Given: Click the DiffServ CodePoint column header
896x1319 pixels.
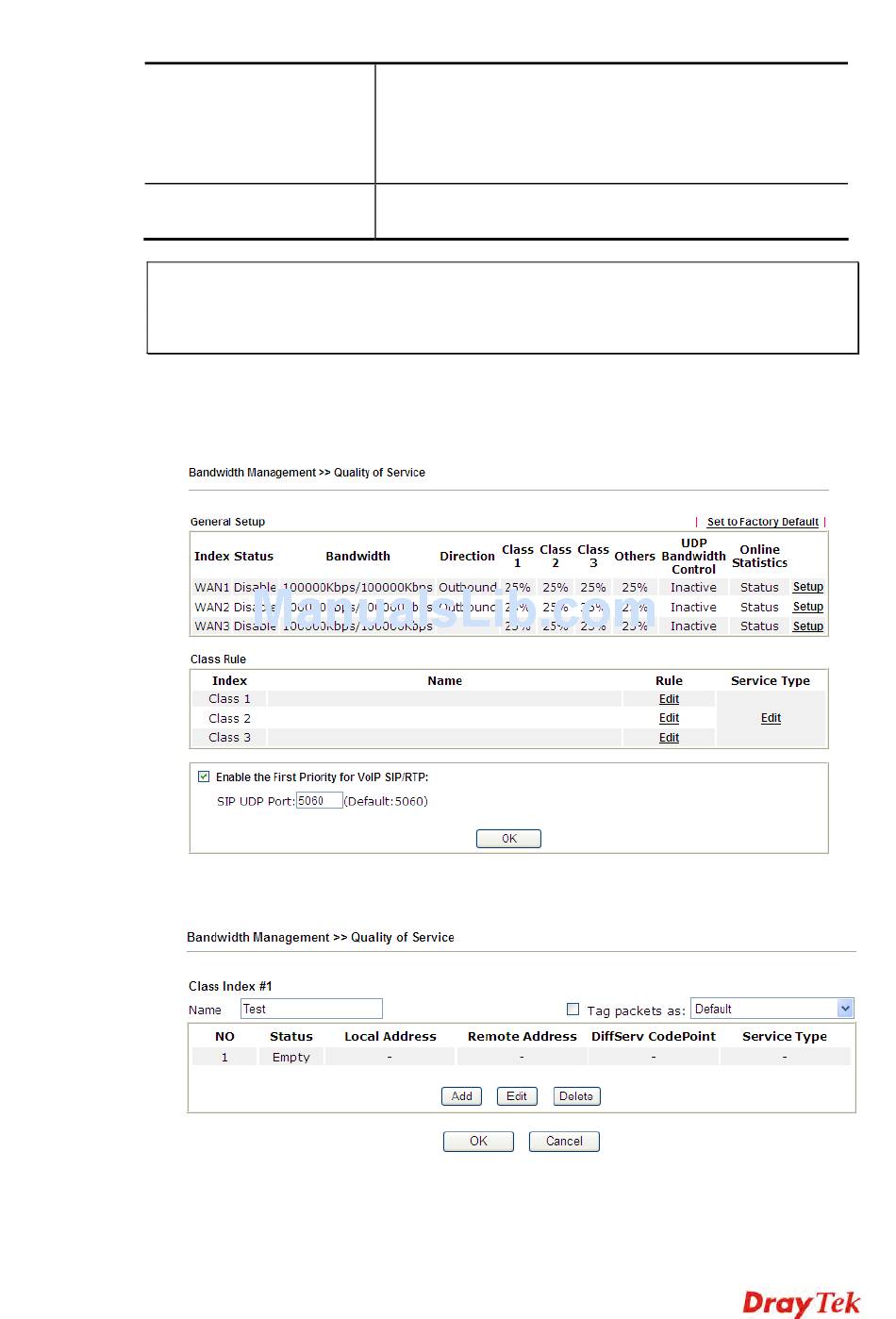Looking at the screenshot, I should 654,1036.
